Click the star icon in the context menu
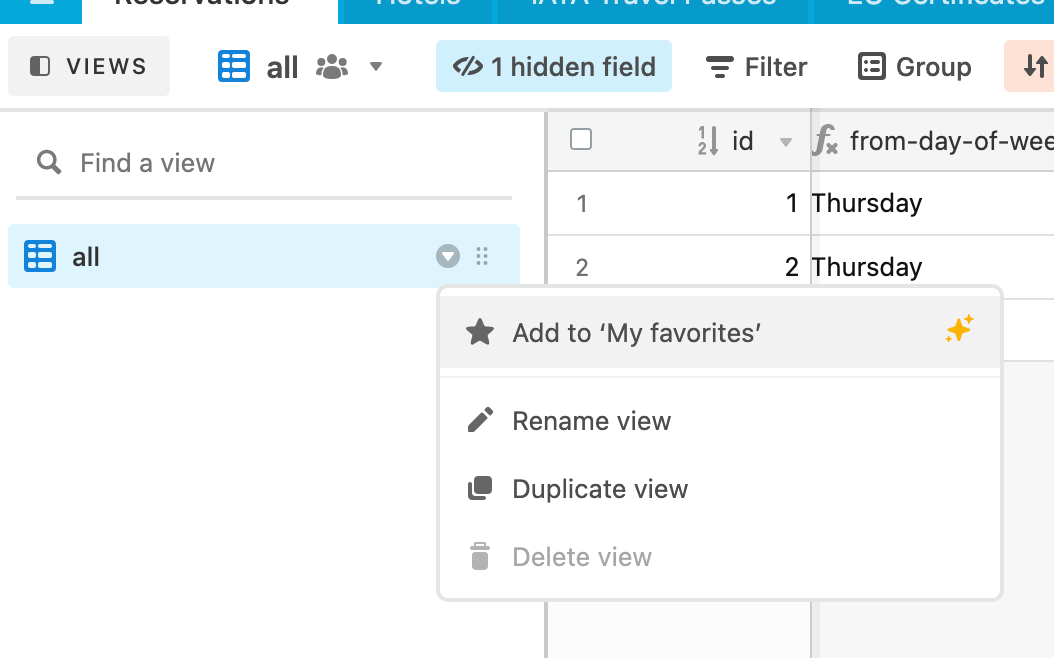 (480, 332)
